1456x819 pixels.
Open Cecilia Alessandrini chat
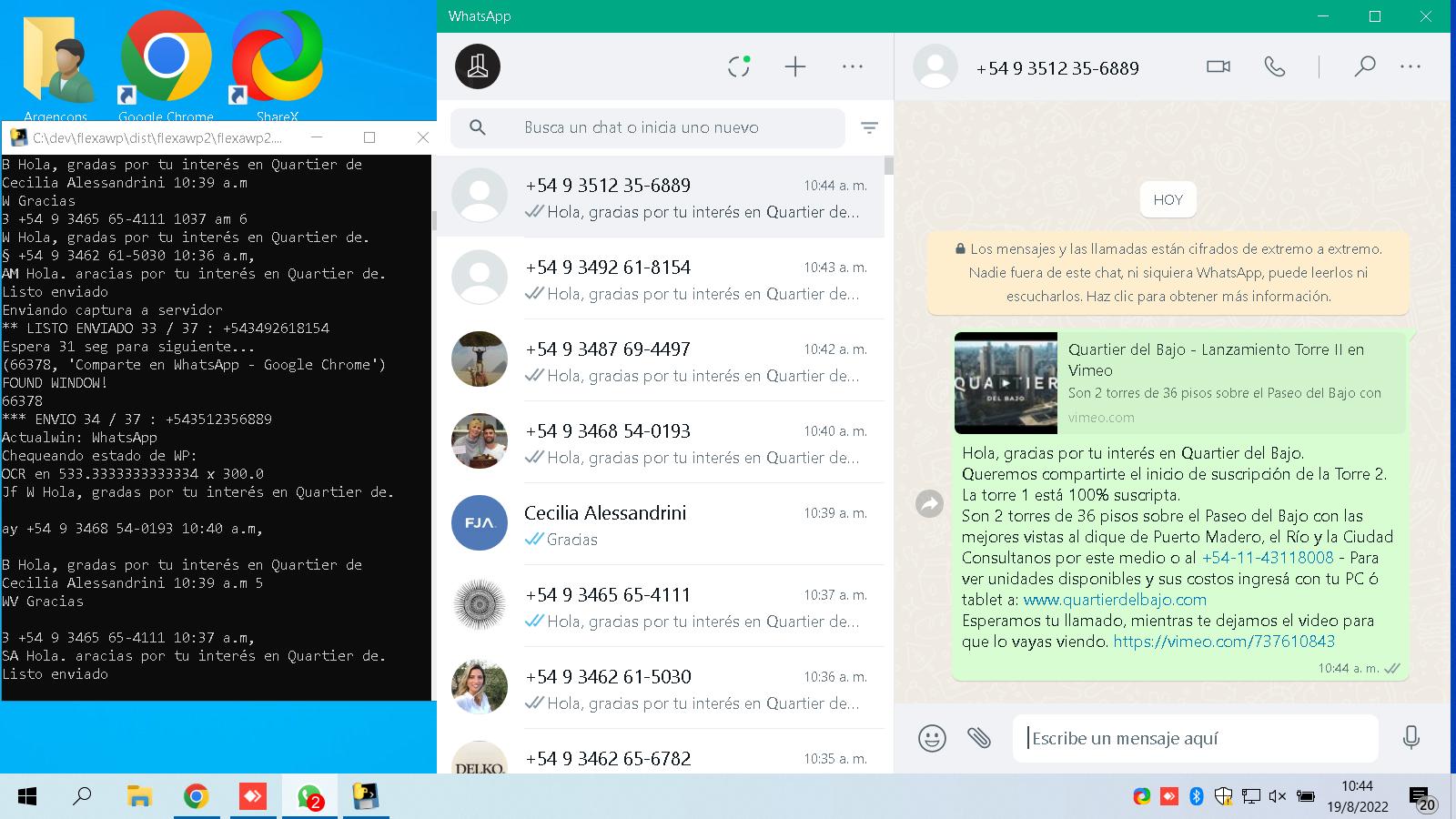tap(661, 524)
